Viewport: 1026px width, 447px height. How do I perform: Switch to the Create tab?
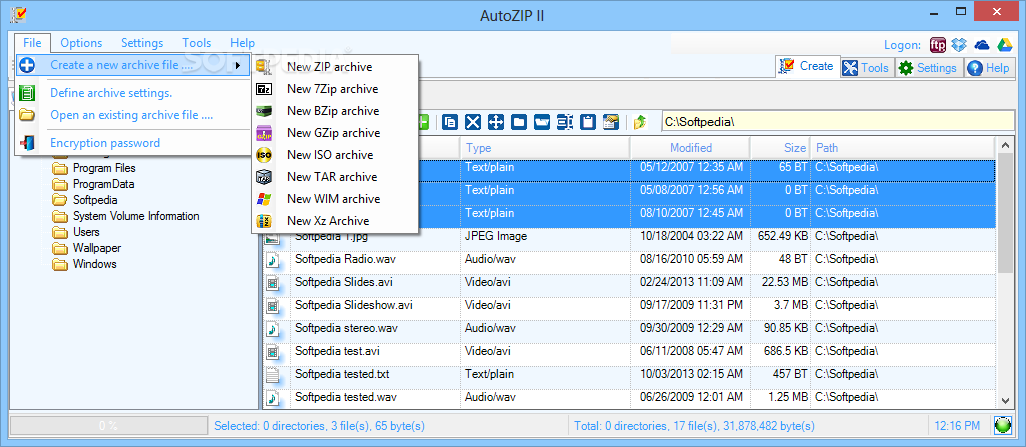pyautogui.click(x=808, y=66)
